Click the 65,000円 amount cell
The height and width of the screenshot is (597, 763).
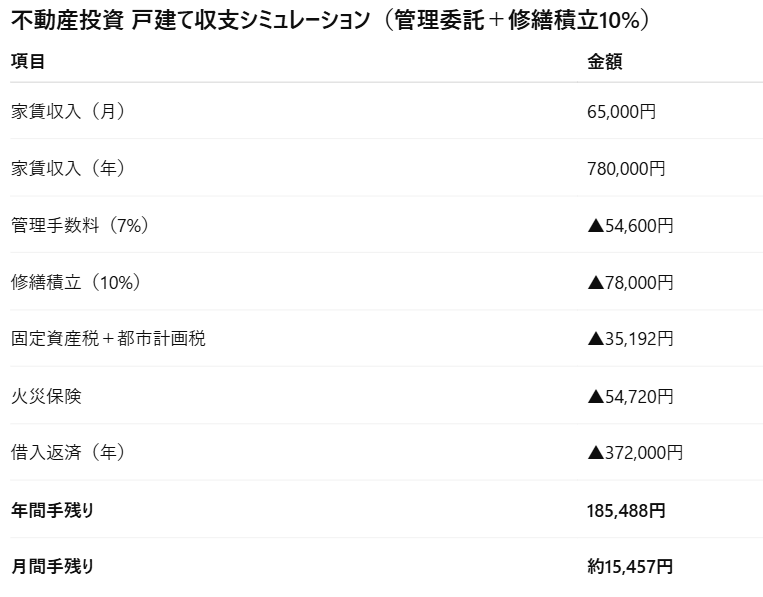coord(621,112)
